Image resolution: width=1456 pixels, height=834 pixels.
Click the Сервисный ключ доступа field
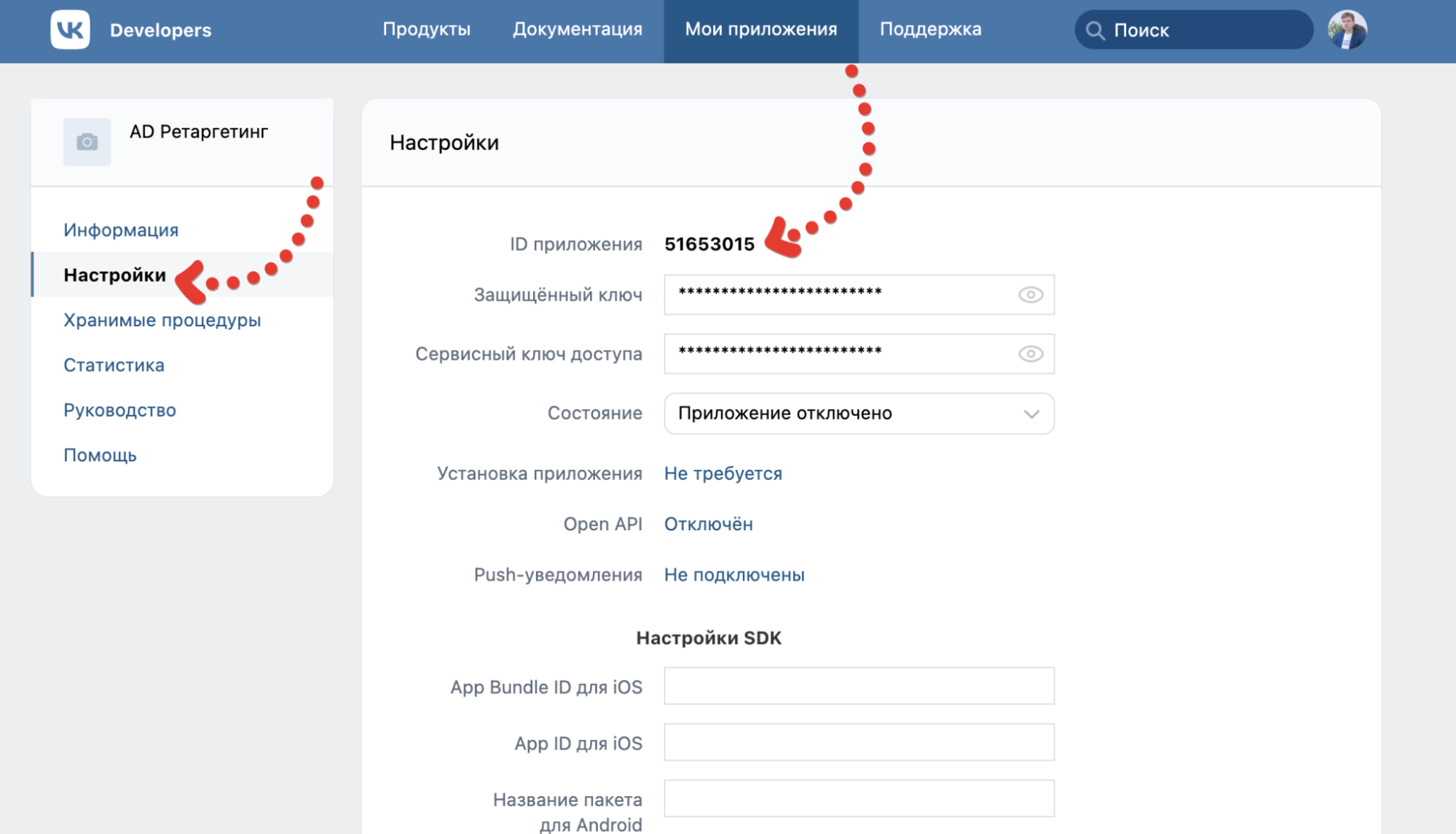point(859,354)
